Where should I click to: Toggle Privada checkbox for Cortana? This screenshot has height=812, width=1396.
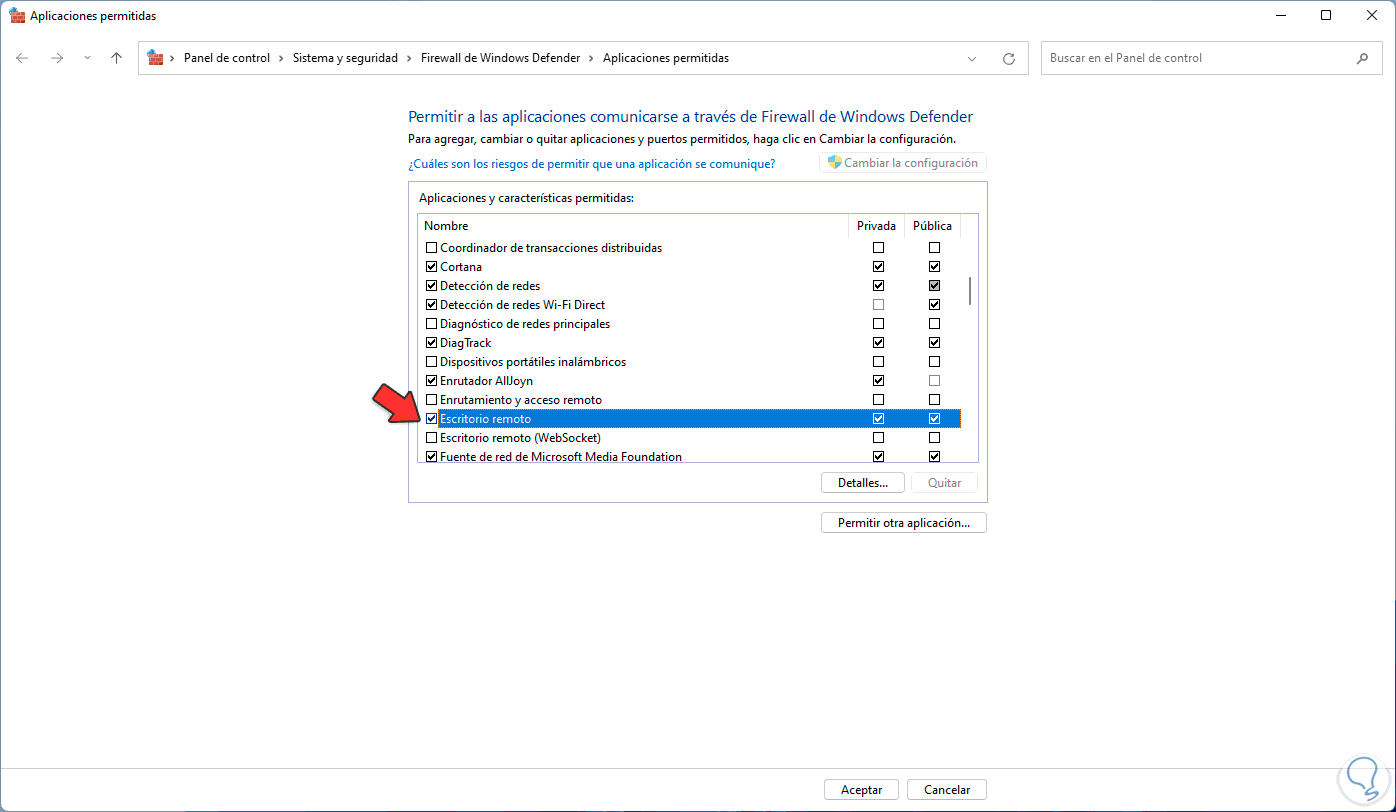pos(878,267)
